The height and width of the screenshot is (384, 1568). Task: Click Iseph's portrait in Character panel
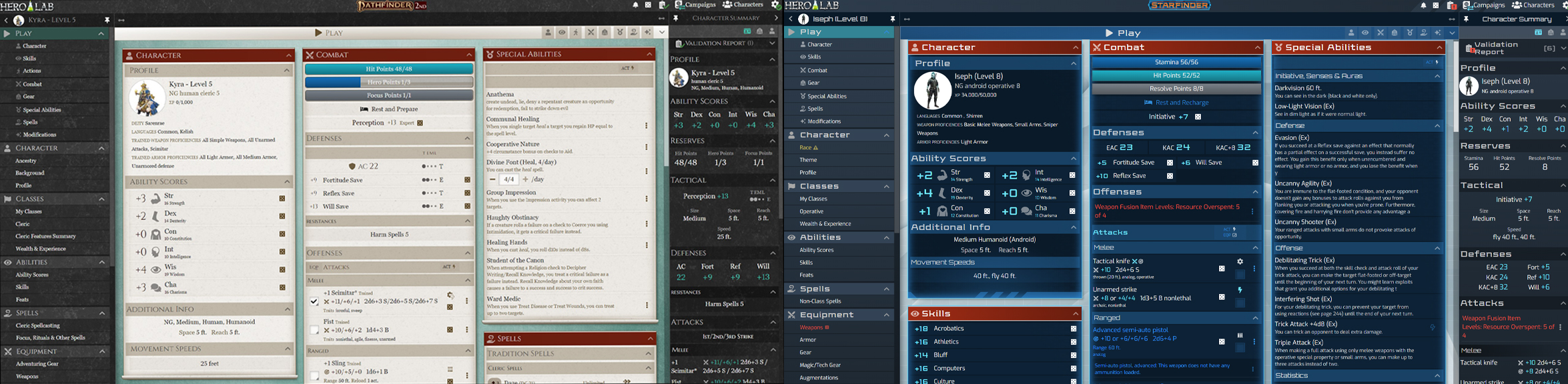coord(932,91)
